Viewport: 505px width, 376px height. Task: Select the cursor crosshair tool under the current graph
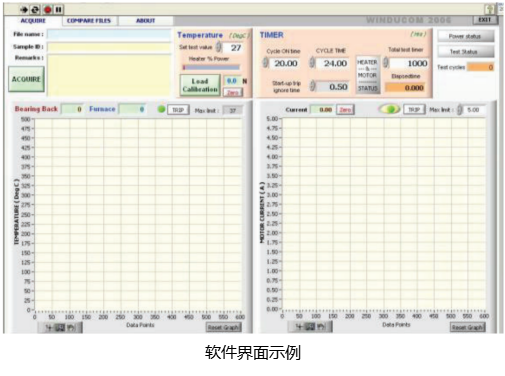point(299,327)
